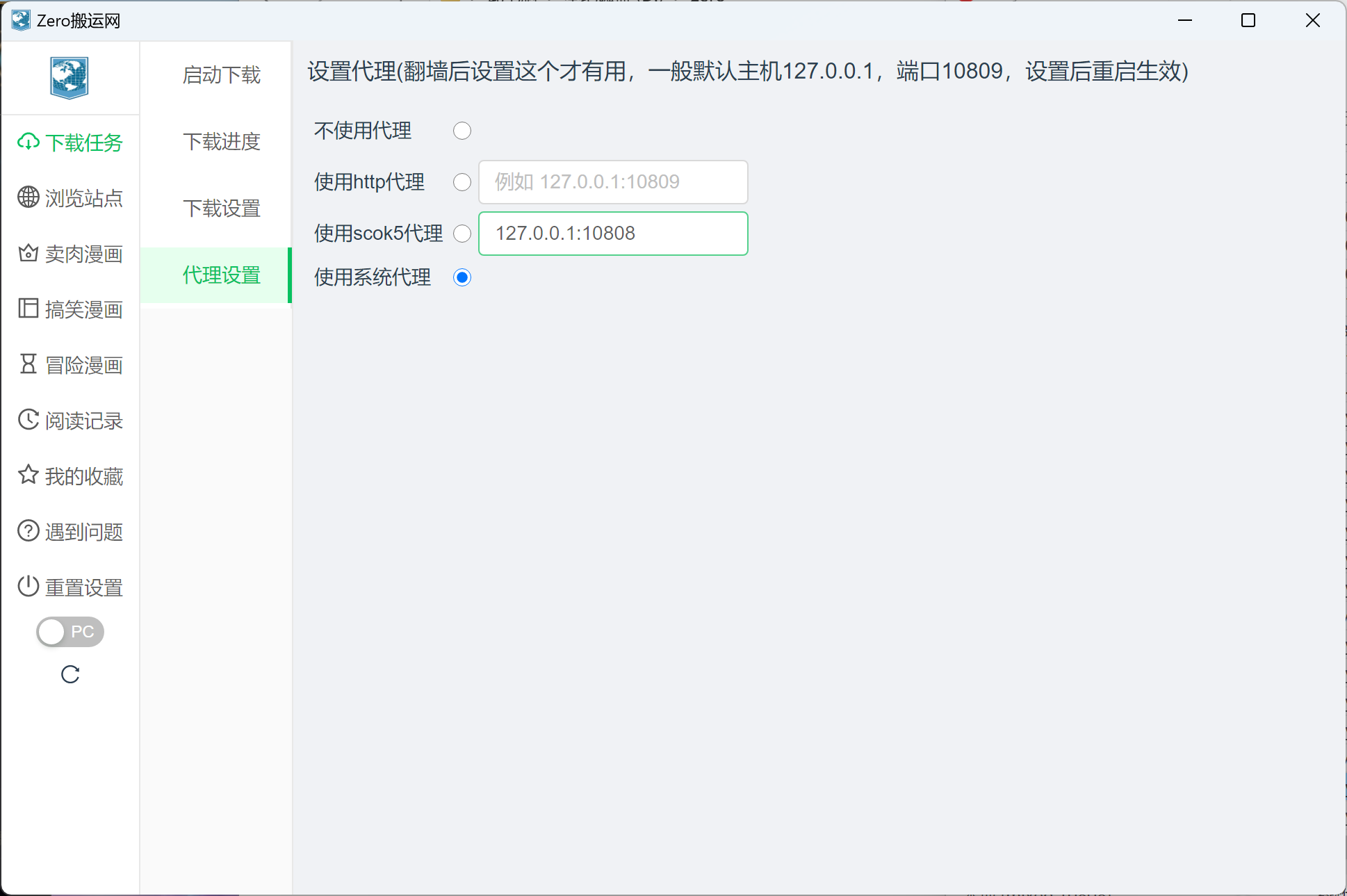Image resolution: width=1347 pixels, height=896 pixels.
Task: Switch to the 下载进度 tab
Action: [221, 142]
